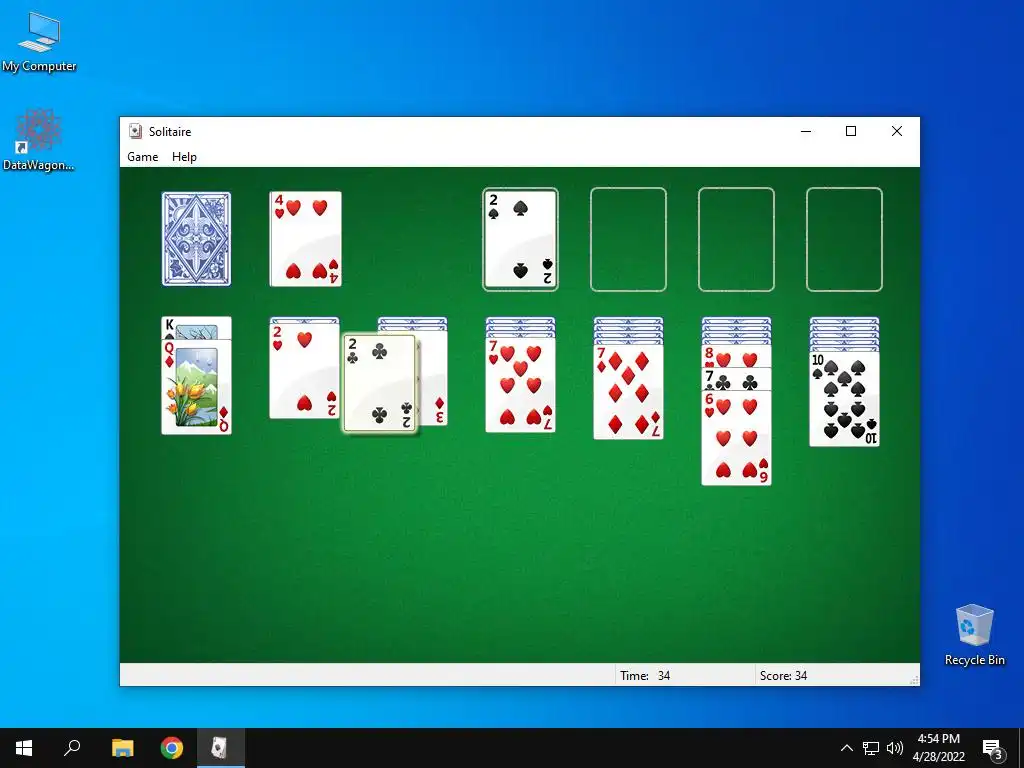Open the Game menu
The height and width of the screenshot is (768, 1024).
[142, 157]
